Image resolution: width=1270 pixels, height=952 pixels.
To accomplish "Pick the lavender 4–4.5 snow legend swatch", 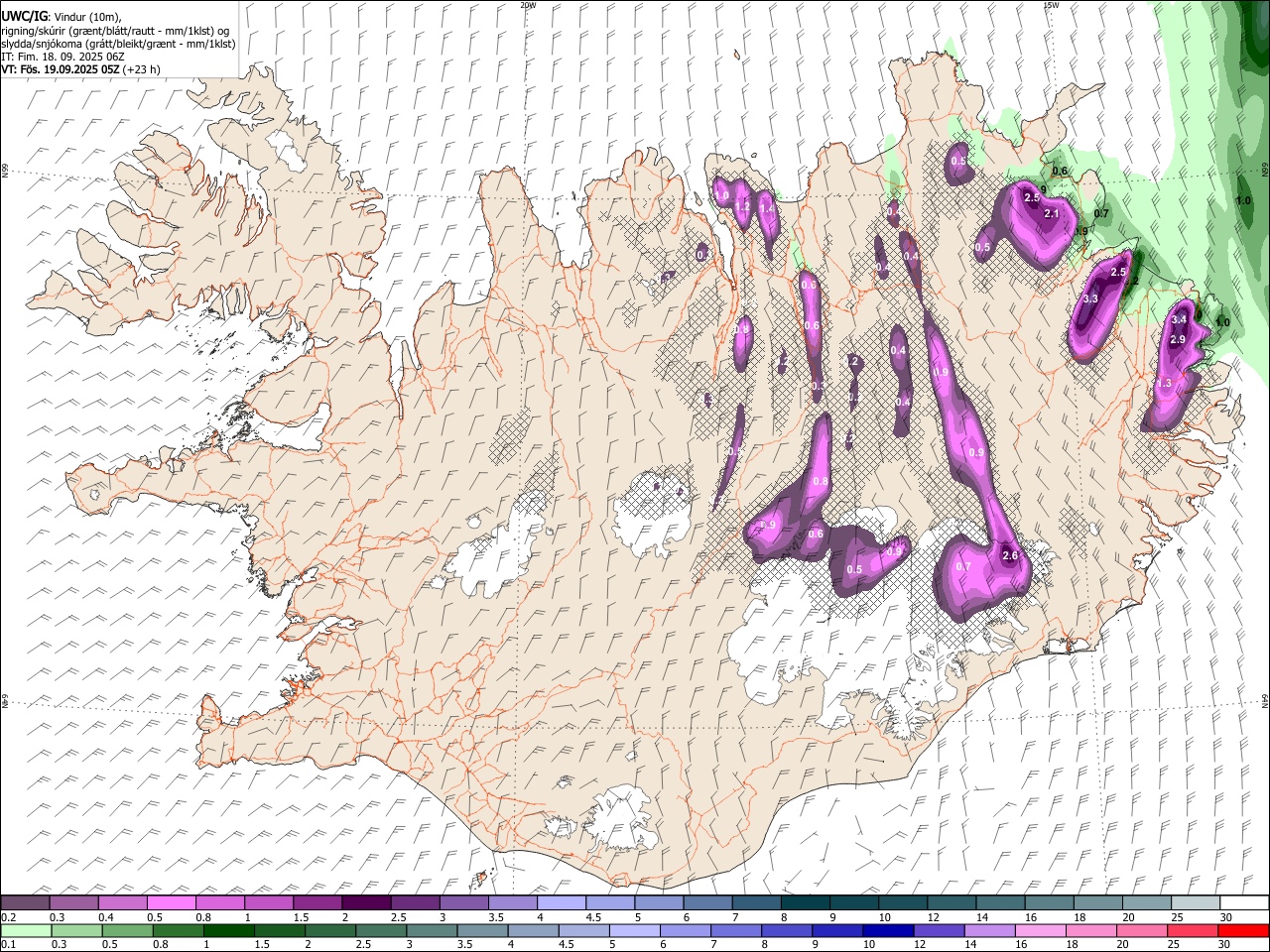I will pyautogui.click(x=562, y=903).
